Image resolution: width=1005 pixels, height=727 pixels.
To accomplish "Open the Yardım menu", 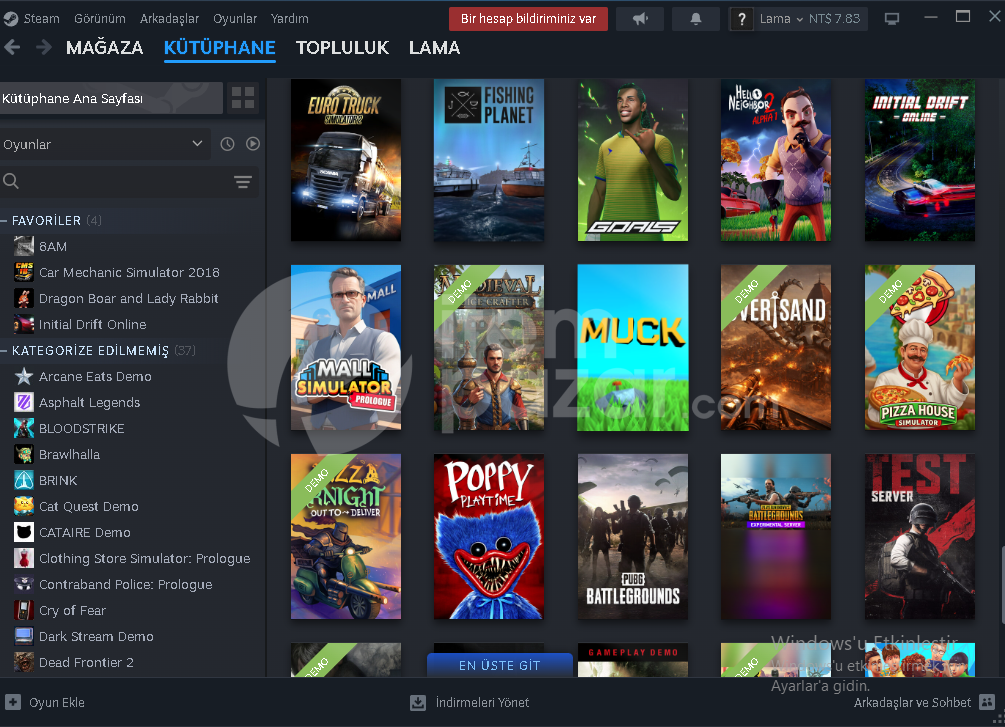I will click(290, 19).
